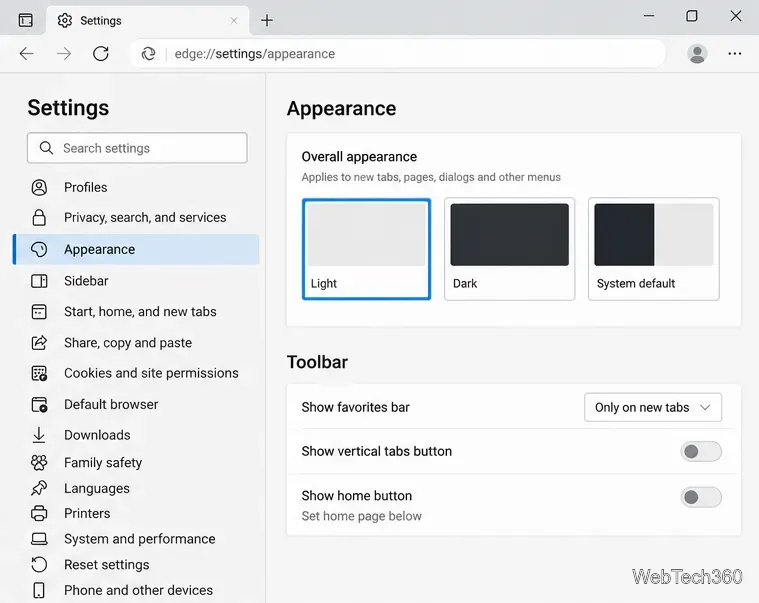Image resolution: width=759 pixels, height=603 pixels.
Task: Click the Appearance palette icon
Action: pyautogui.click(x=39, y=249)
